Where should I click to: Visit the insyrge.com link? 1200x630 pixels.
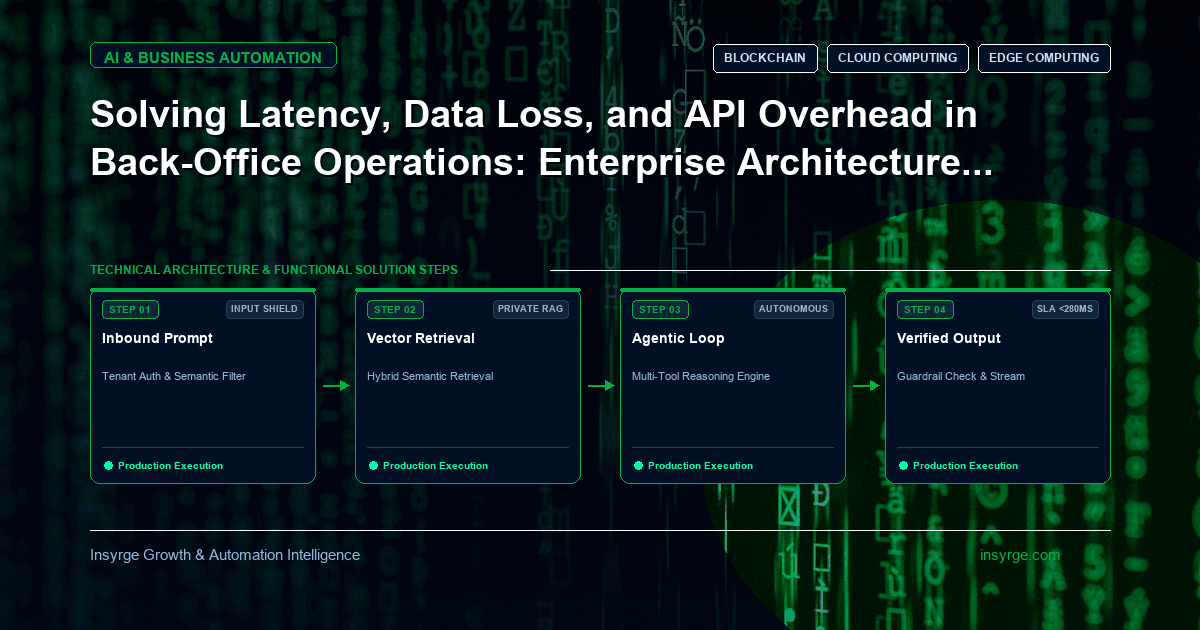[1020, 555]
